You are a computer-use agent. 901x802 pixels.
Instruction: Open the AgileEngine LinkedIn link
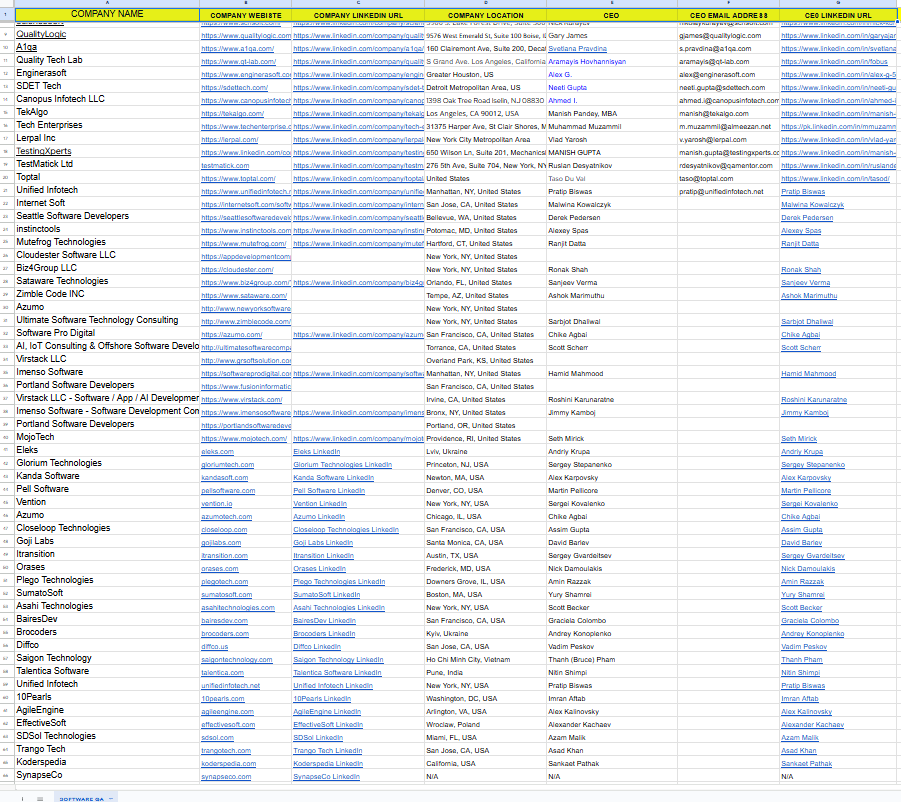(x=327, y=712)
